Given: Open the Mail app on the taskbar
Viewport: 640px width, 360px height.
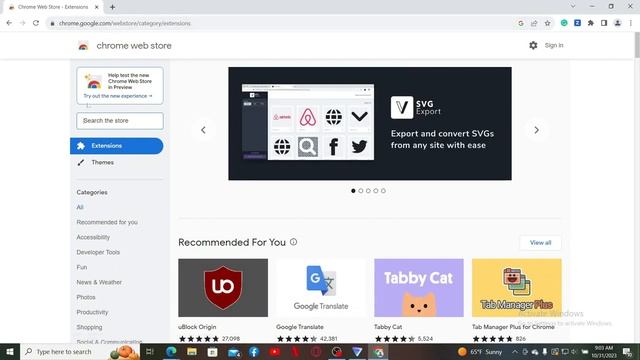Looking at the screenshot, I should point(234,351).
